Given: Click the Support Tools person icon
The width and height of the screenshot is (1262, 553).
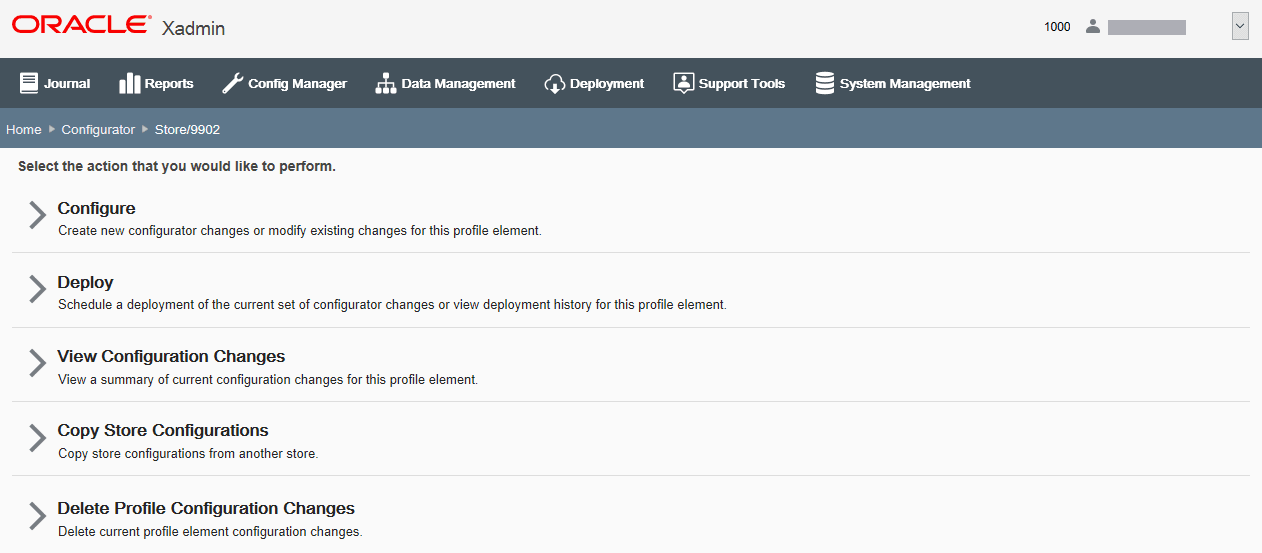Looking at the screenshot, I should (683, 83).
